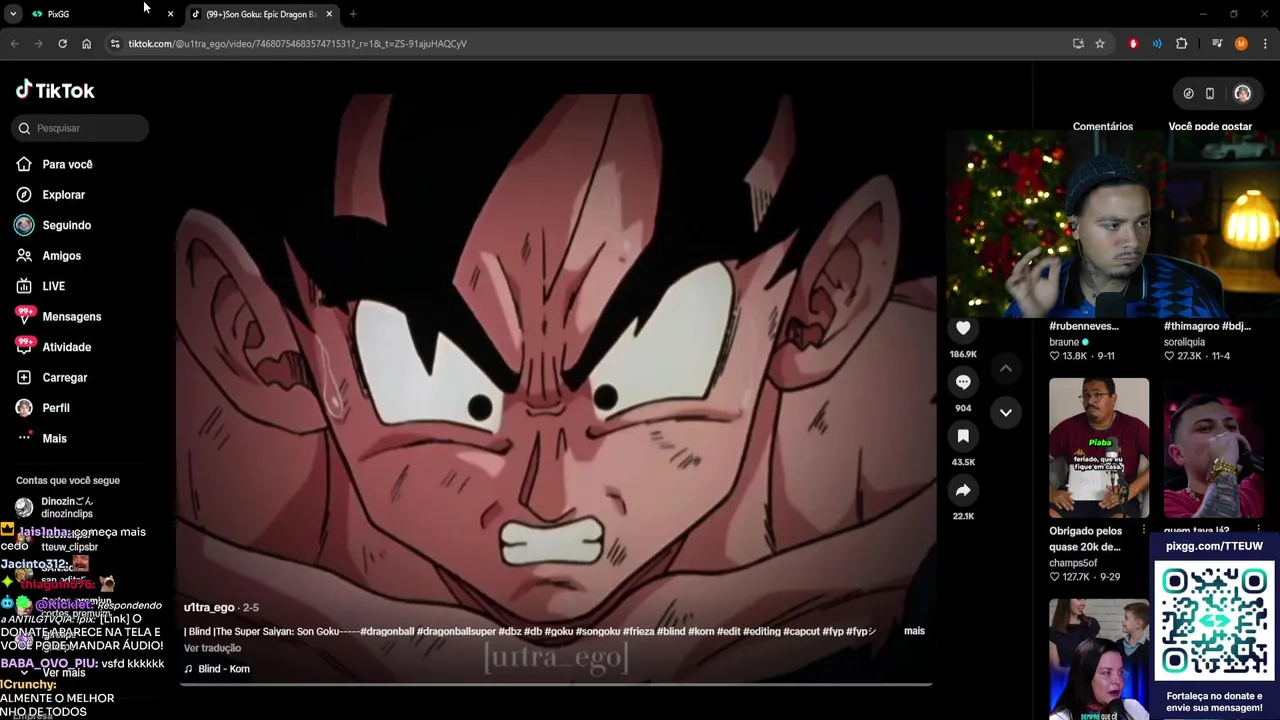The image size is (1280, 720).
Task: Bookmark this page with the star icon
Action: pyautogui.click(x=1100, y=43)
